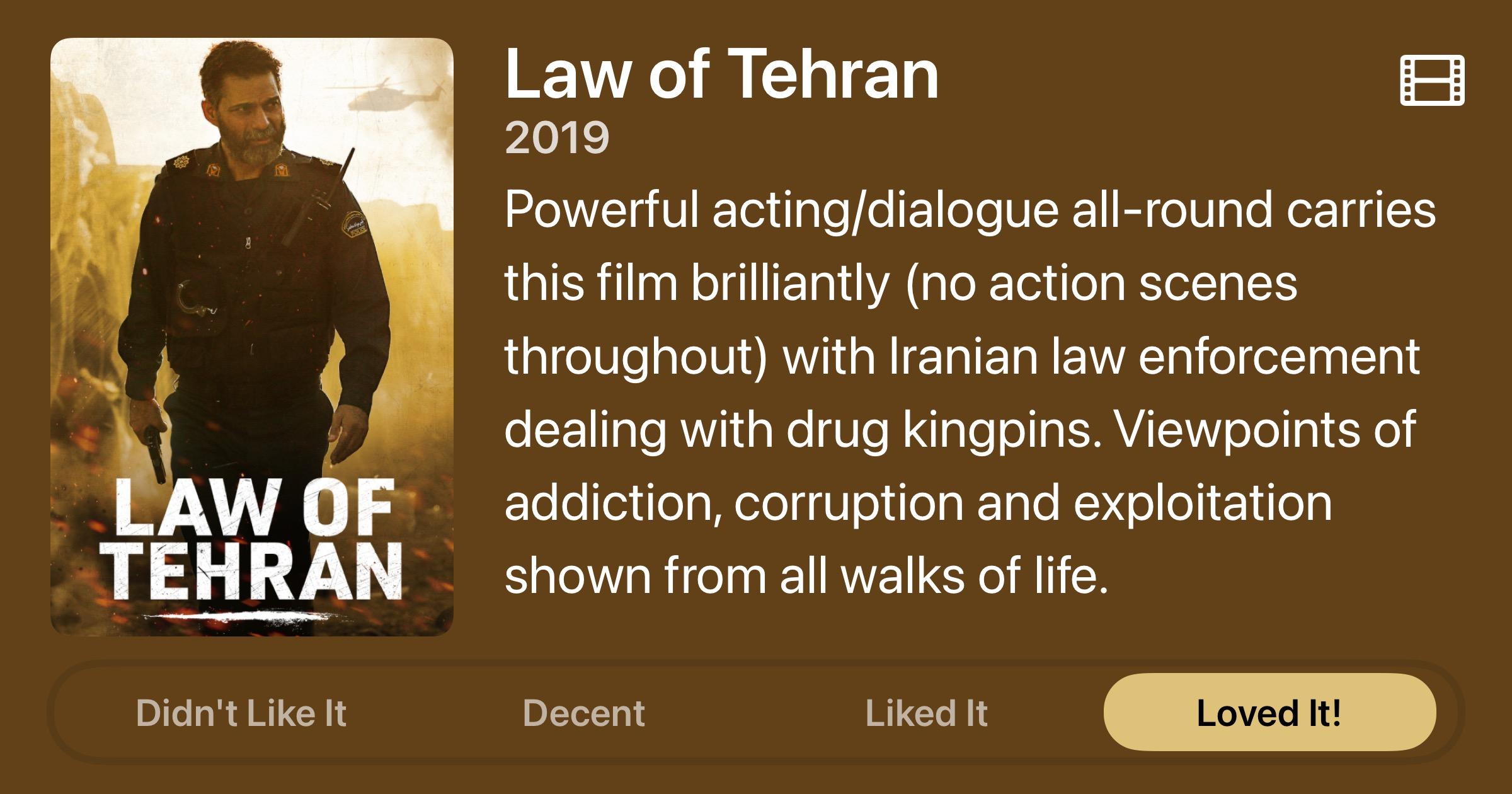Click the 2019 release year
The width and height of the screenshot is (1512, 794).
pyautogui.click(x=557, y=137)
